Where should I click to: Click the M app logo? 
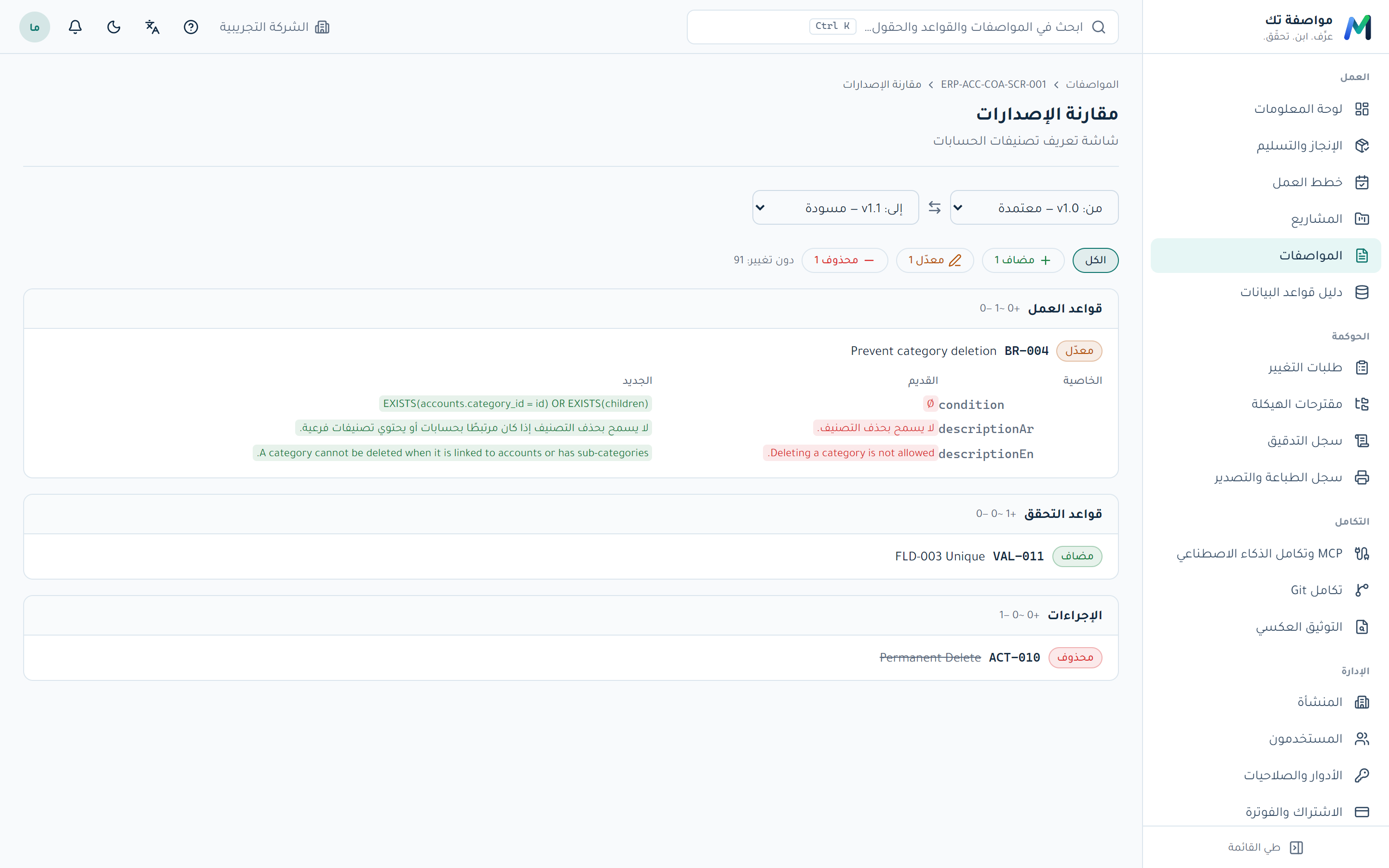(x=1358, y=27)
